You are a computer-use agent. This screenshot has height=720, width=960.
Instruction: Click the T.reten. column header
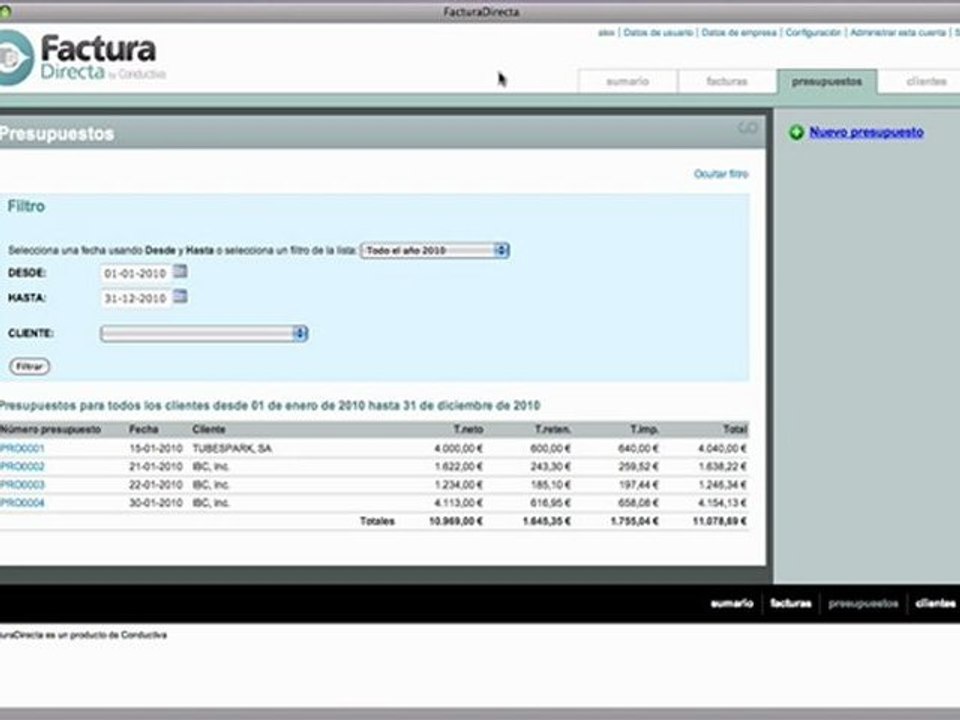click(553, 430)
